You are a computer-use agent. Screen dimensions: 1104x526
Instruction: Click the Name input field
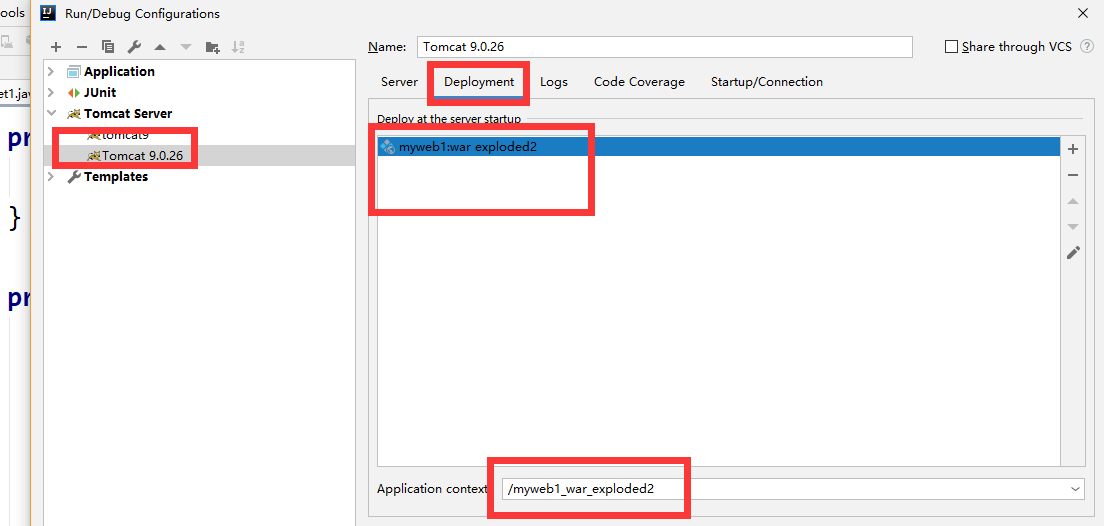pos(665,46)
